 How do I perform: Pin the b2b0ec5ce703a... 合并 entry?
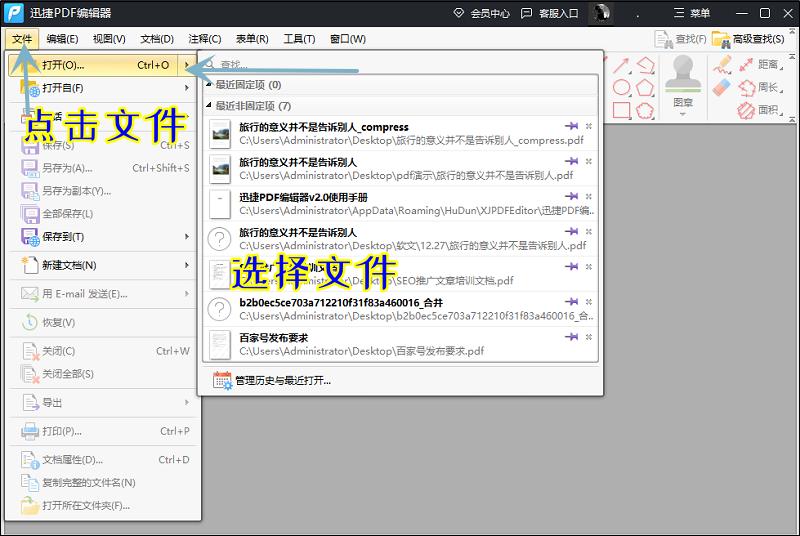tap(572, 301)
